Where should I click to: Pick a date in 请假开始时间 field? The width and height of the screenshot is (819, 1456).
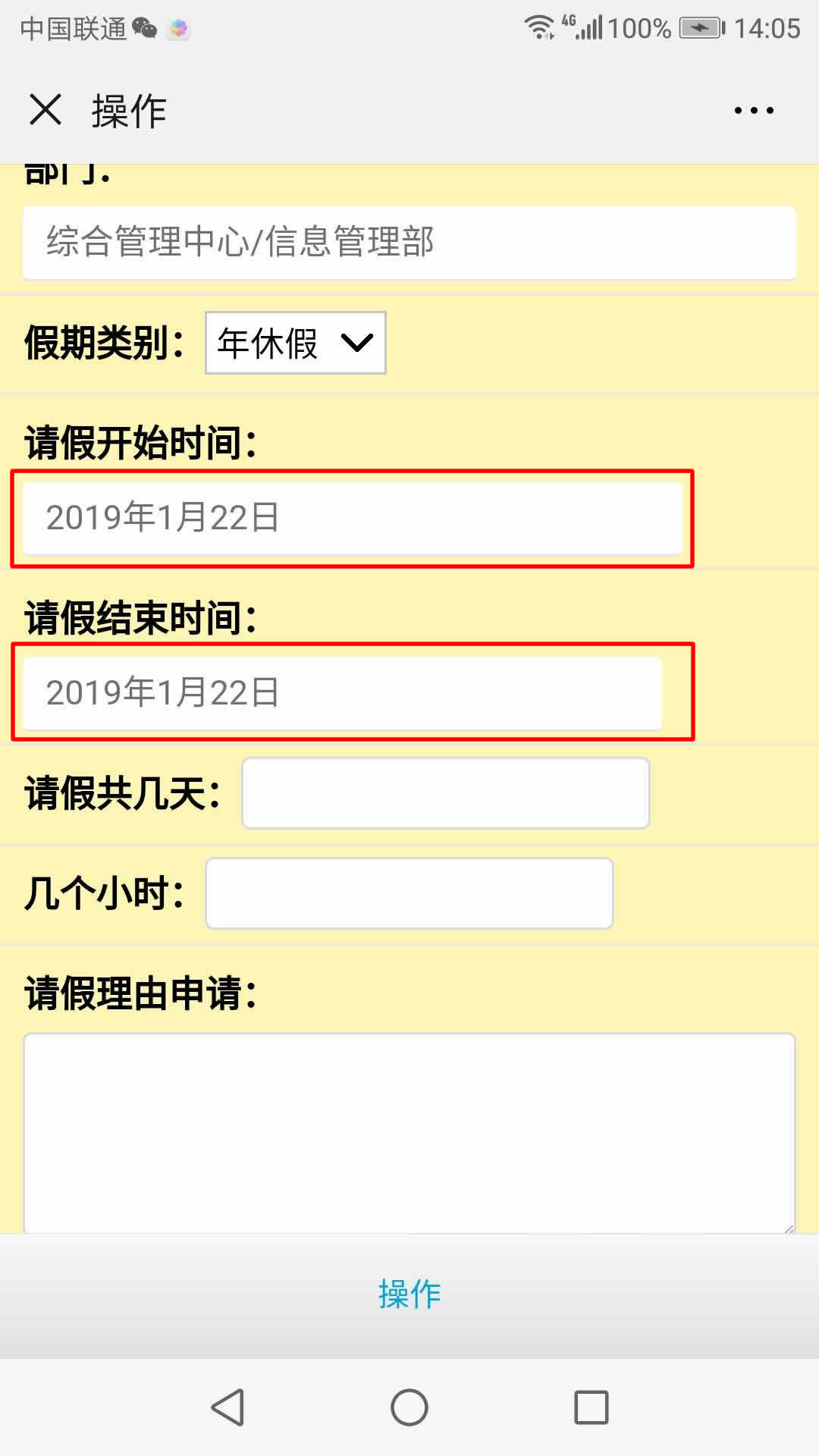(353, 518)
